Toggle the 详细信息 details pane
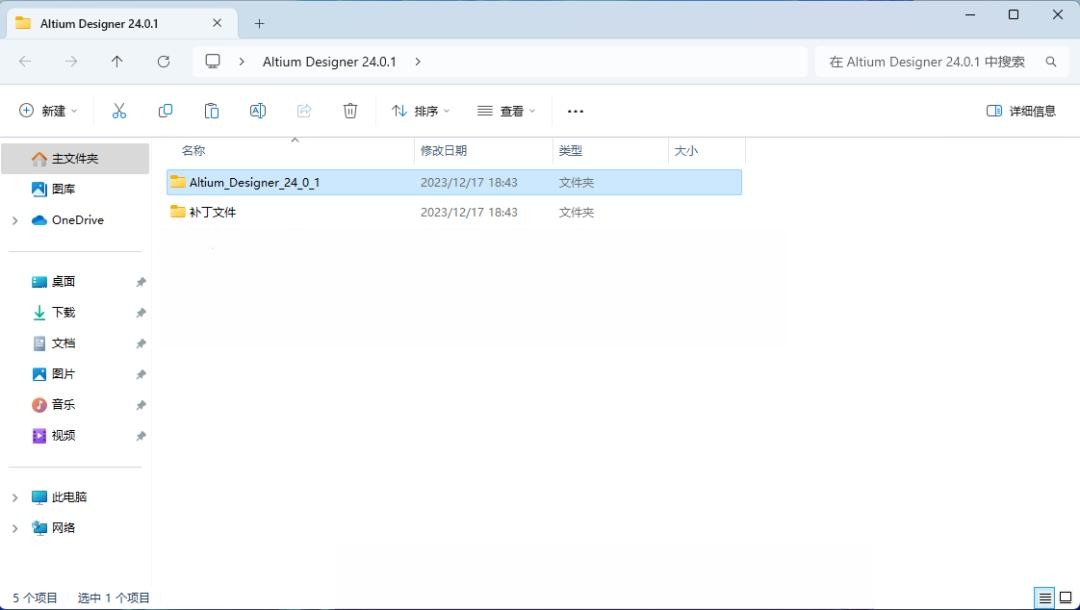 [x=1021, y=111]
